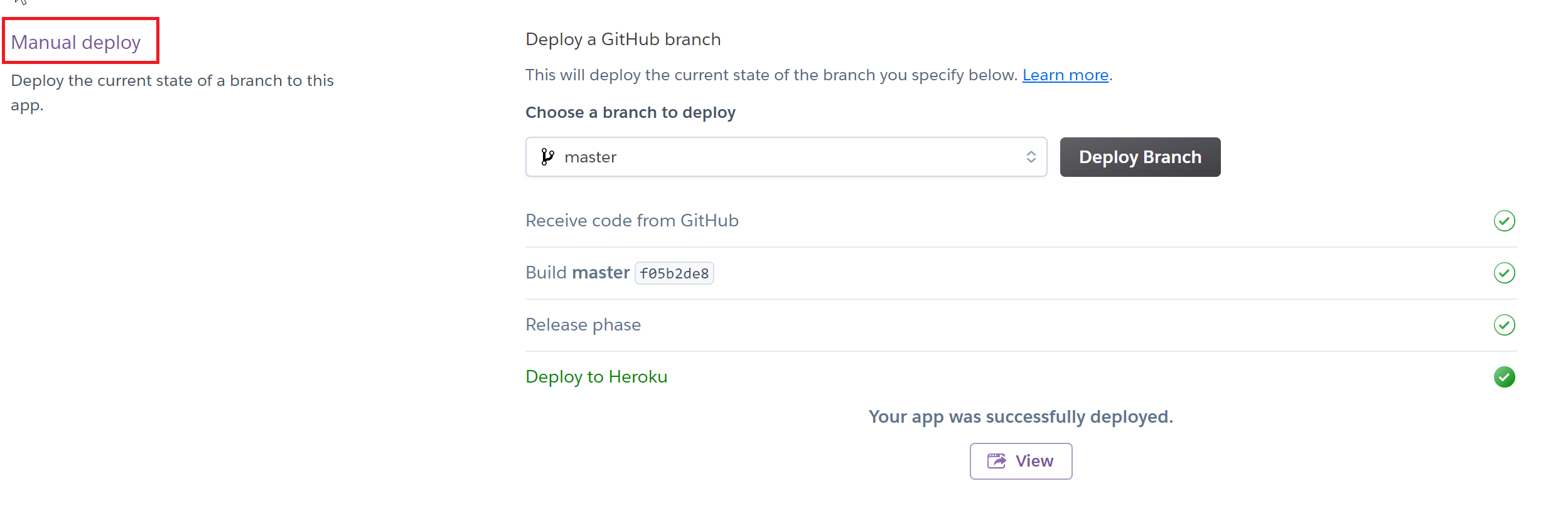Follow the Learn more link
The width and height of the screenshot is (1568, 508).
pos(1065,75)
